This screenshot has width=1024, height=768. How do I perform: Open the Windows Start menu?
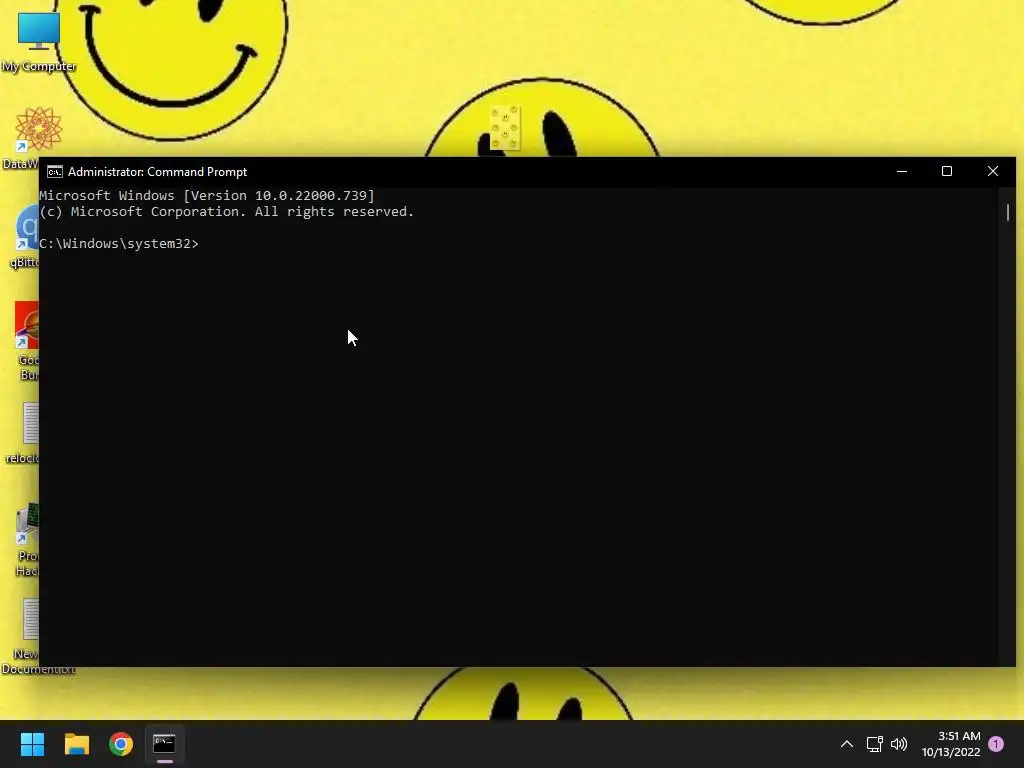(32, 744)
